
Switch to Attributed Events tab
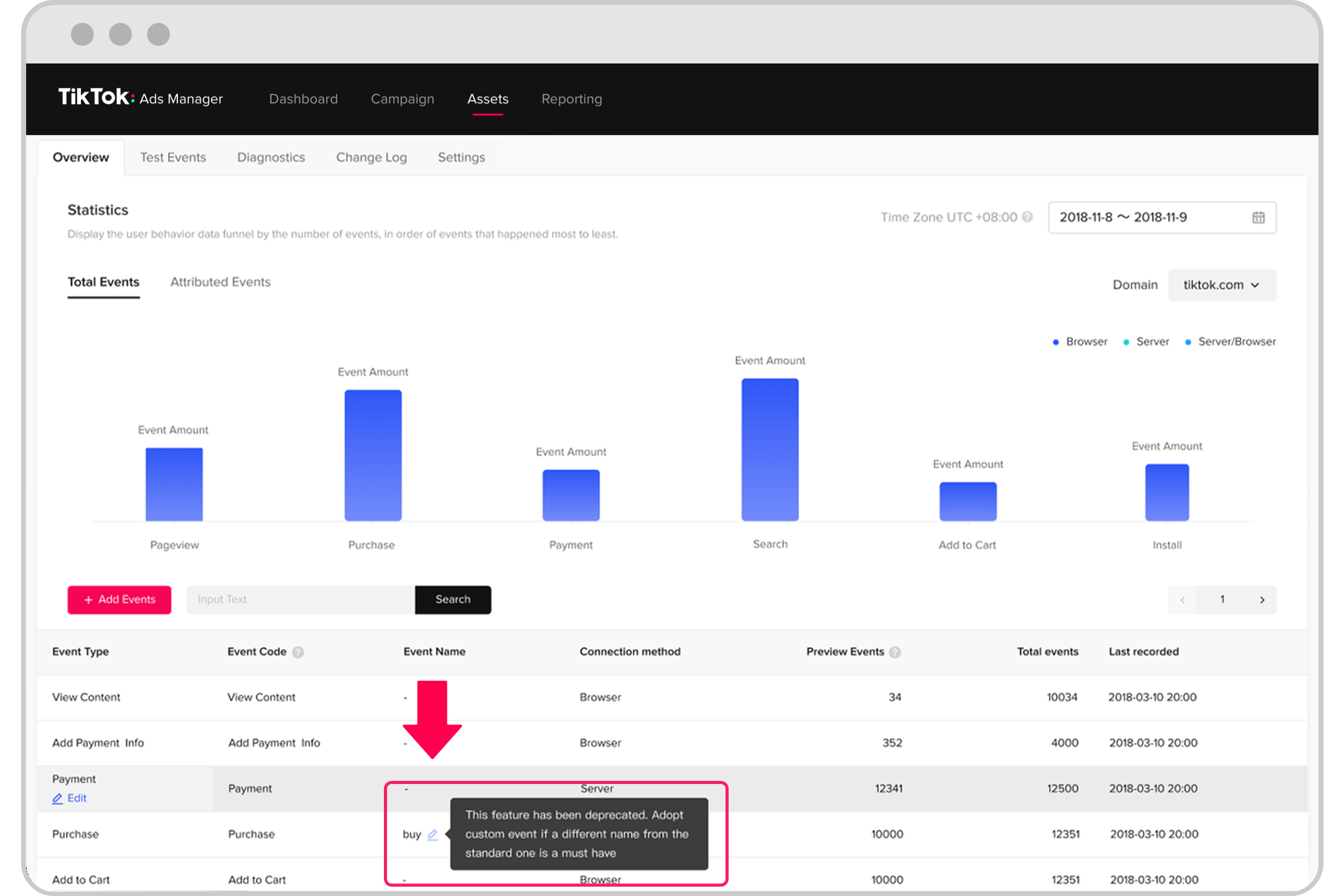click(220, 282)
